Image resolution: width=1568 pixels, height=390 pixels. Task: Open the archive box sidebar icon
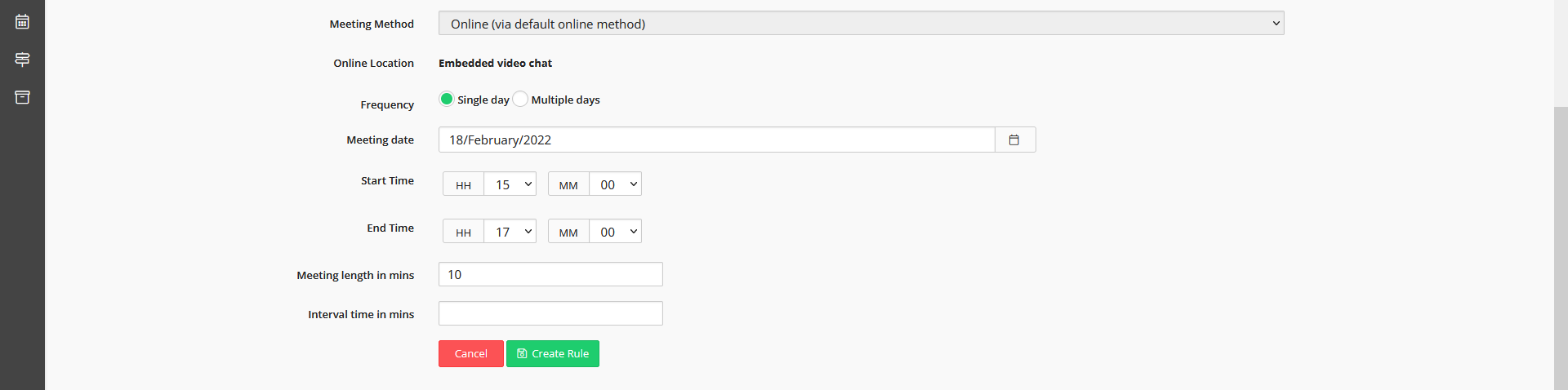pyautogui.click(x=22, y=97)
